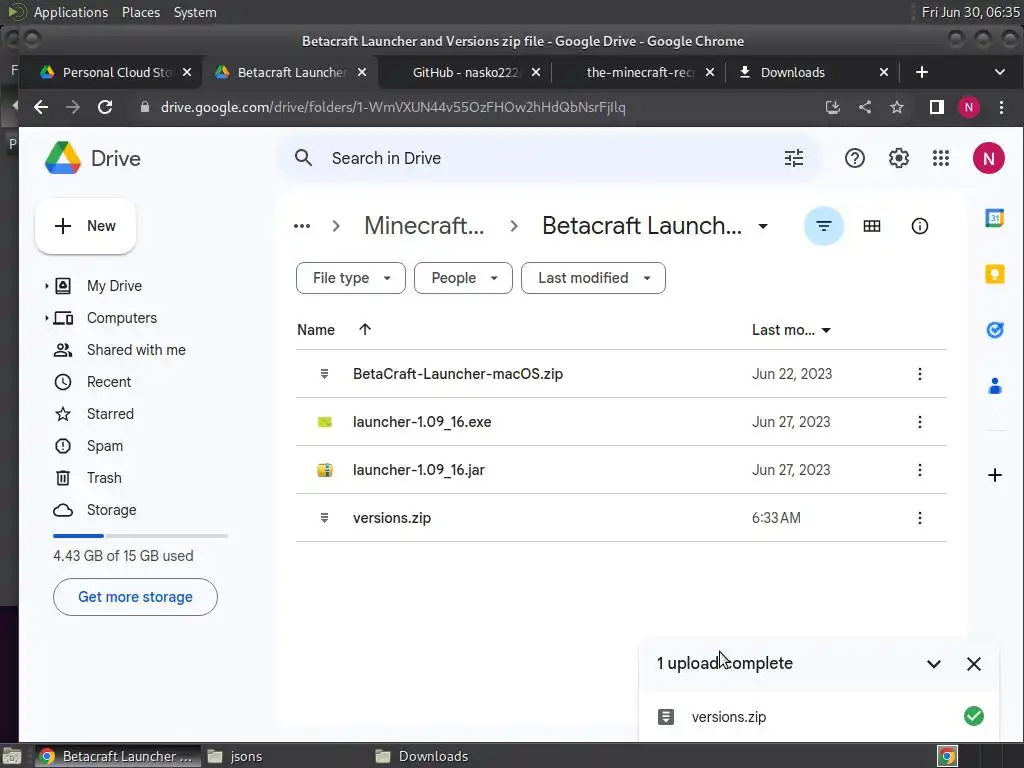Click Search in Drive field

pos(549,158)
